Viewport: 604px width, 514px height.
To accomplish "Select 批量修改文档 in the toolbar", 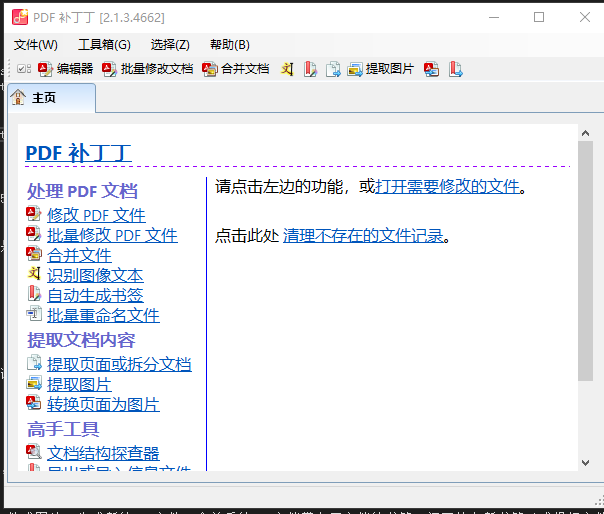I will pyautogui.click(x=148, y=69).
